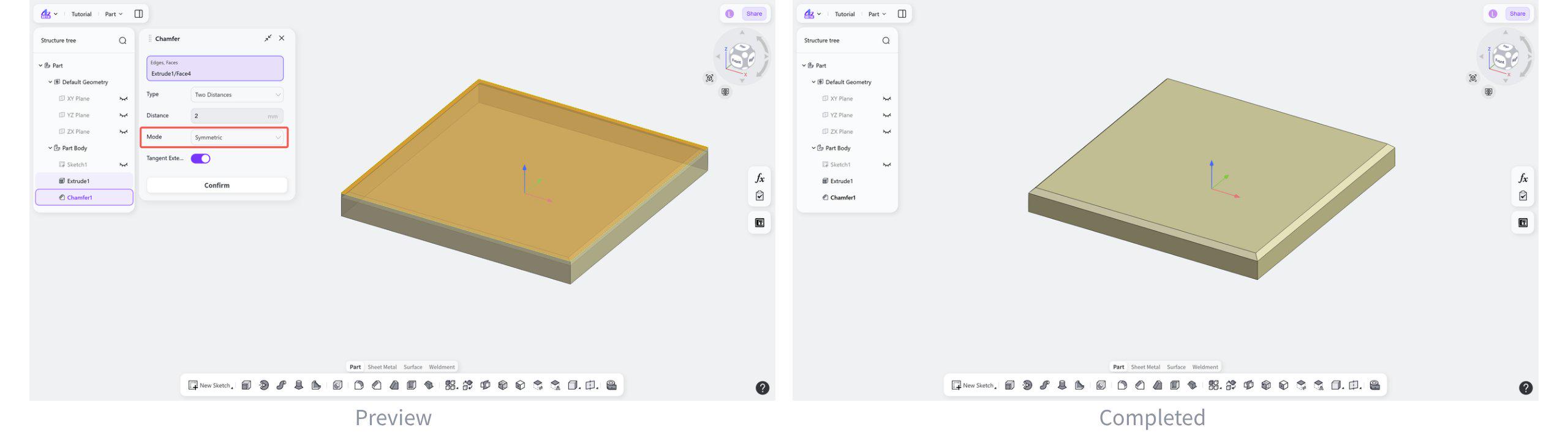Click Share button in Preview screenshot
The image size is (1568, 446).
tap(754, 14)
